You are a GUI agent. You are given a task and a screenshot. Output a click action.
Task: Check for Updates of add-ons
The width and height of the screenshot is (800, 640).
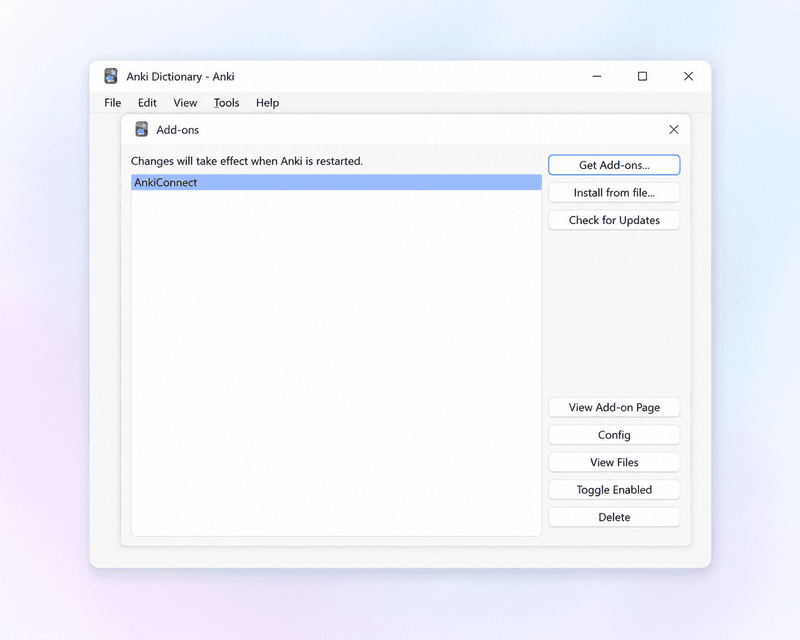(x=614, y=220)
